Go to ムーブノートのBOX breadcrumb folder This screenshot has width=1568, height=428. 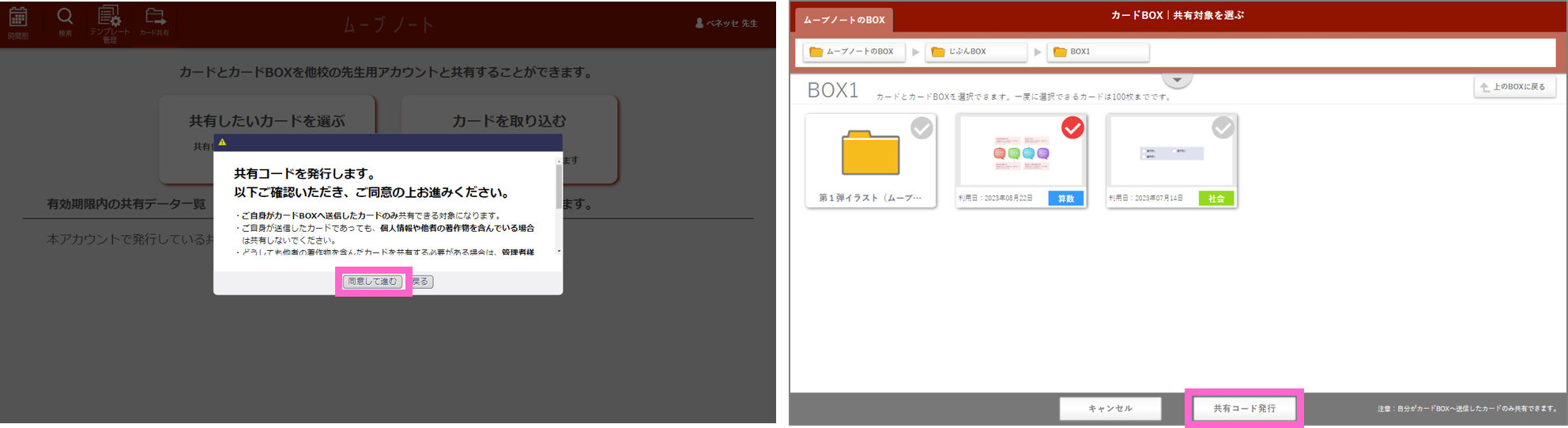(853, 51)
